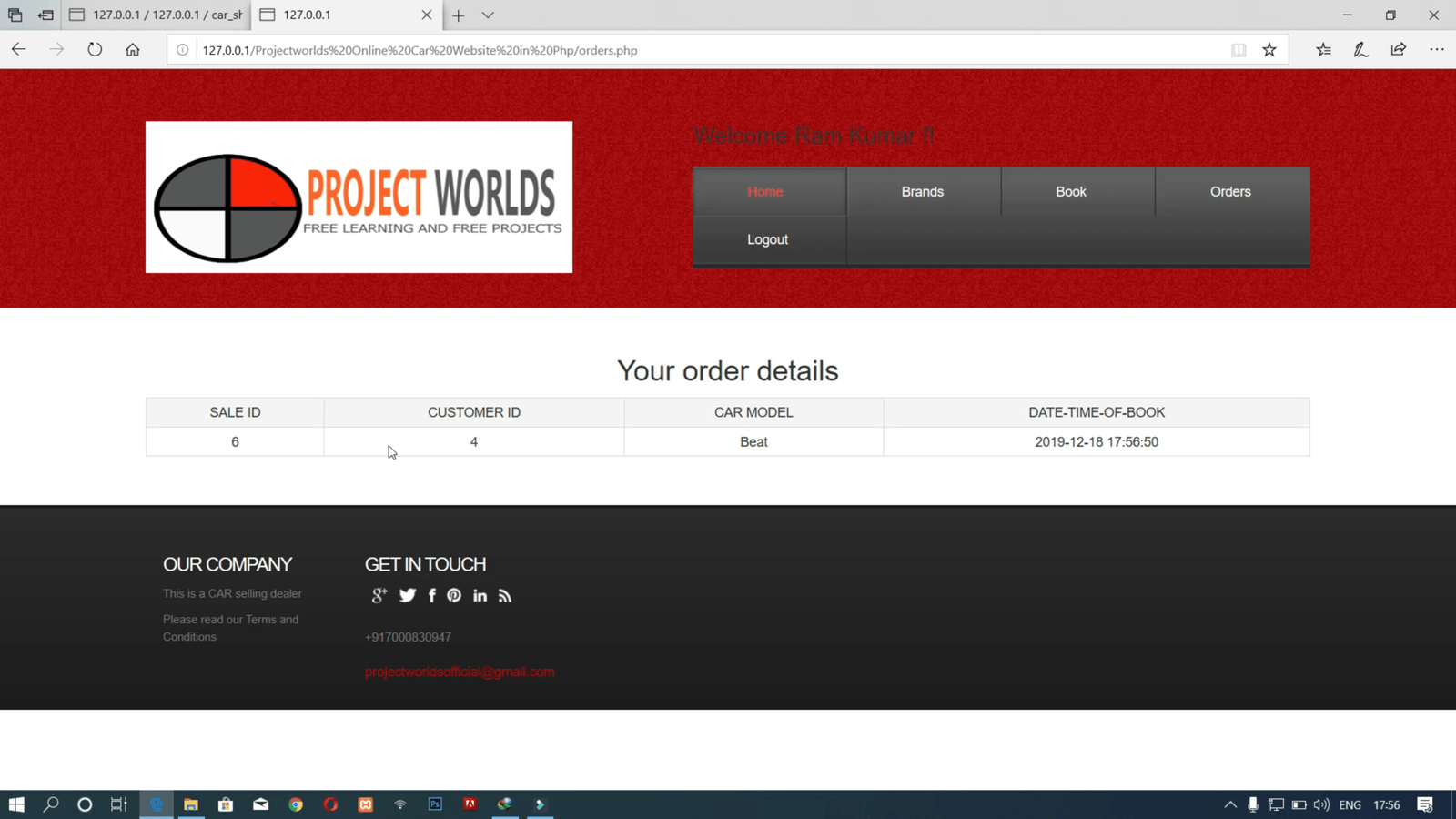
Task: Open the RSS feed icon
Action: tap(505, 595)
